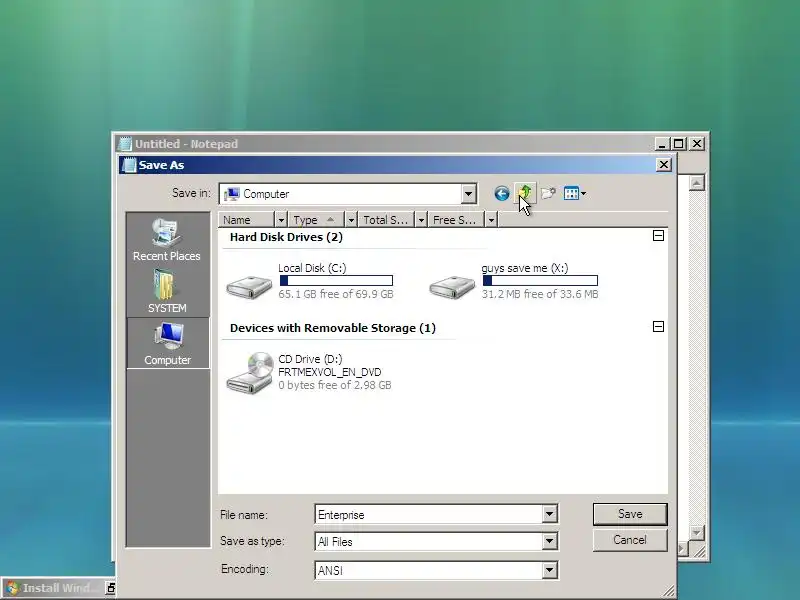Select the guys save me (X:) drive icon

click(x=452, y=287)
